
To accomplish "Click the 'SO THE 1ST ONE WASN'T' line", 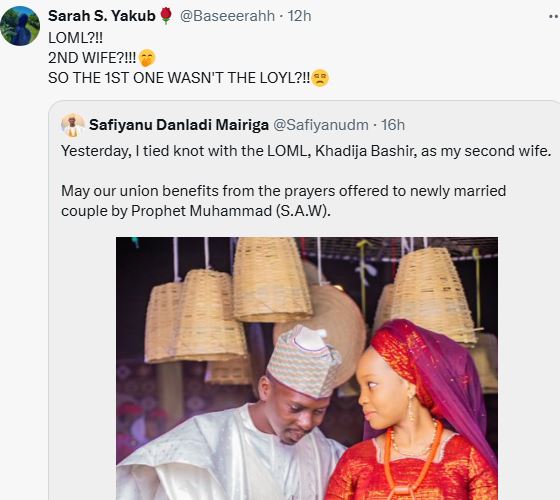I will 179,78.
